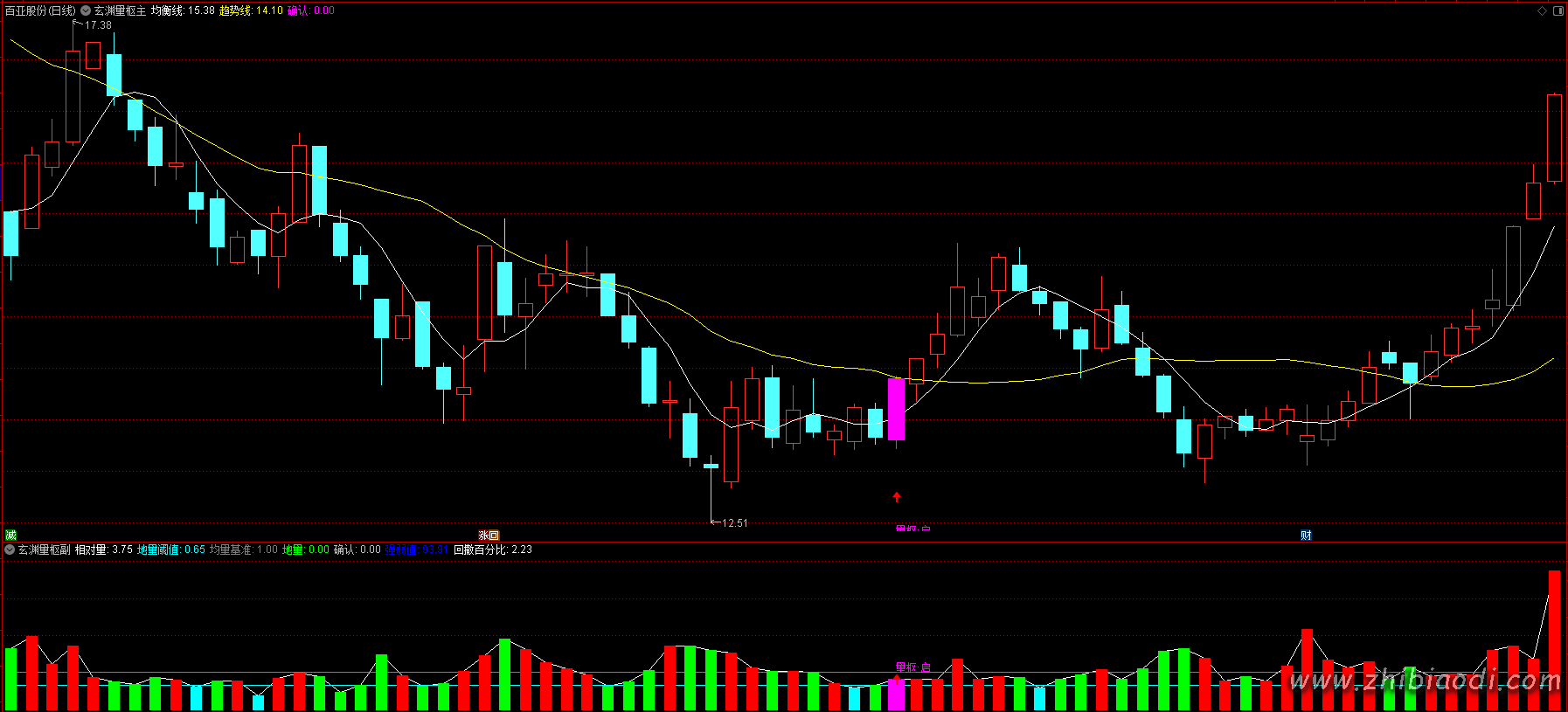Screen dimensions: 1568x712
Task: Select the yellow 趋势线 legend label
Action: pos(234,10)
